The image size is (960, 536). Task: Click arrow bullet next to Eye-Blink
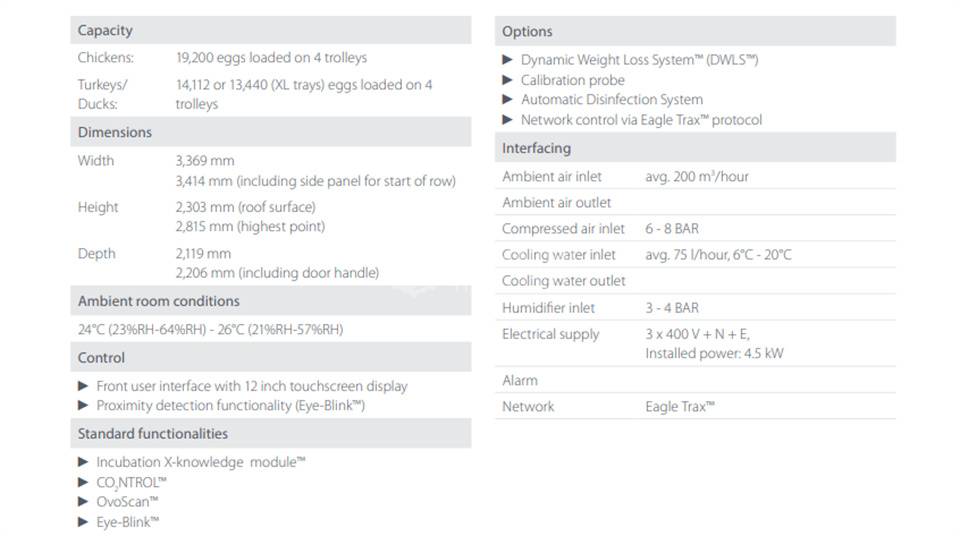83,522
